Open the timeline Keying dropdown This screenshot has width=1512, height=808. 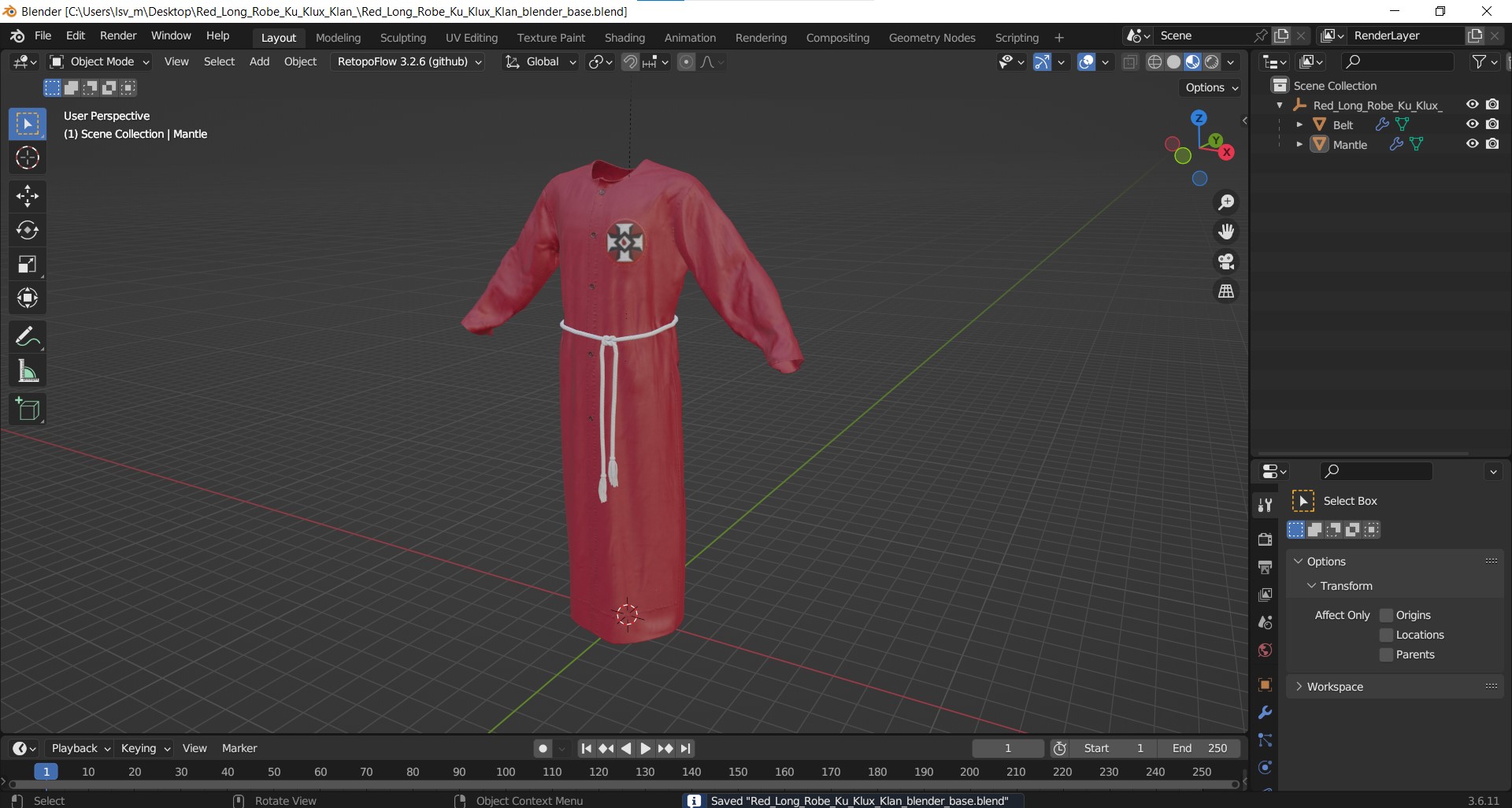point(146,749)
